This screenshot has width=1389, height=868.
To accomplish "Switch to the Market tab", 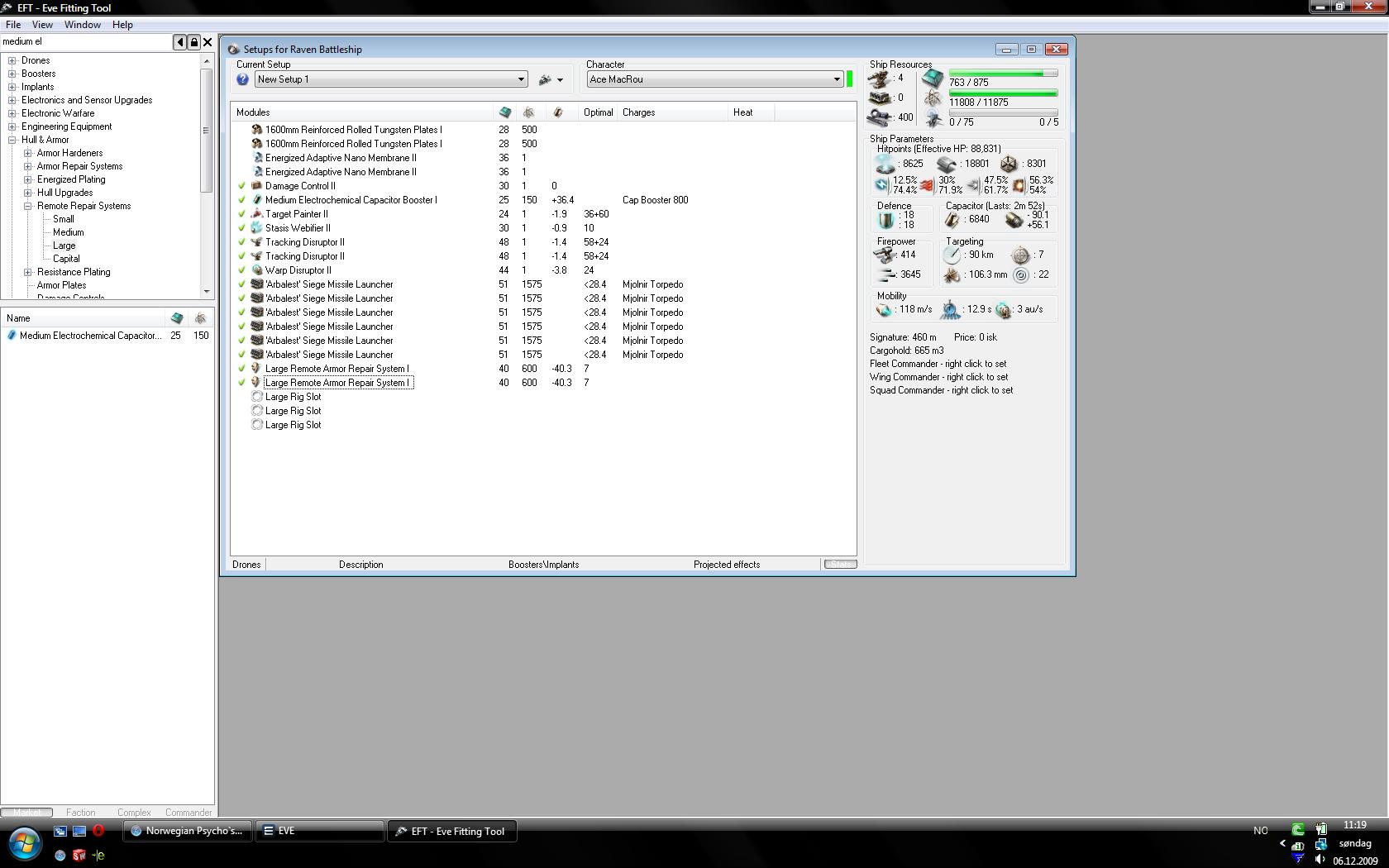I will (x=26, y=813).
